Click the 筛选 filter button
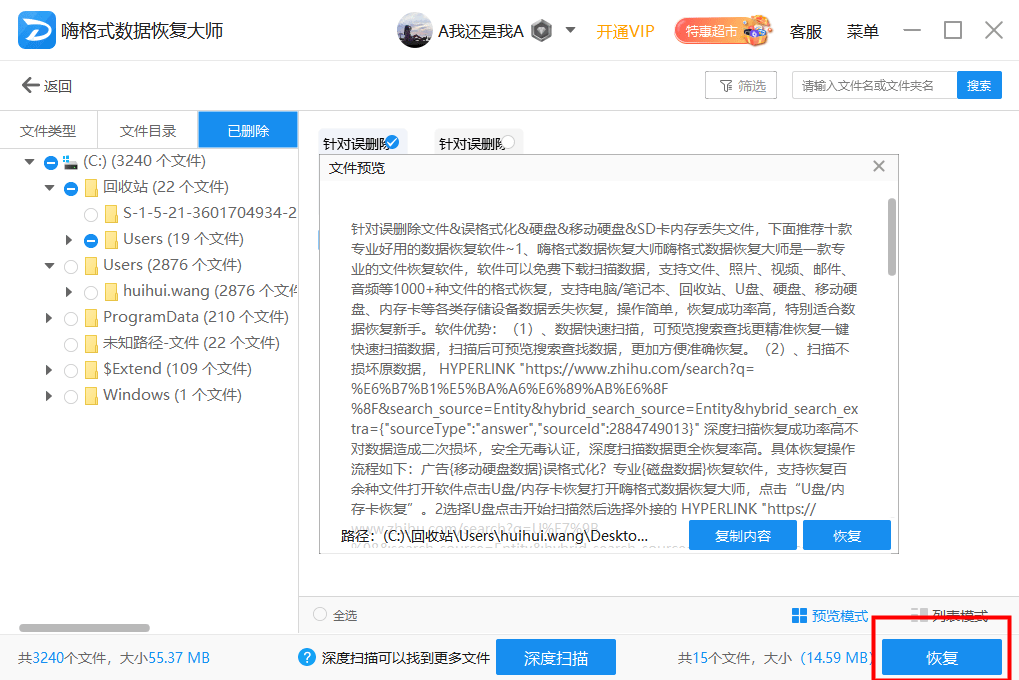The image size is (1019, 680). pos(741,86)
